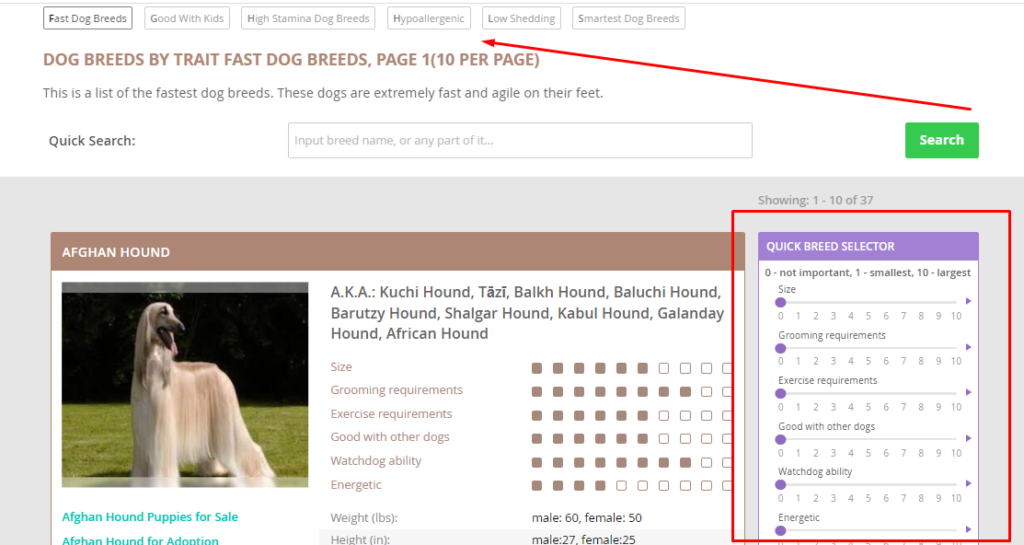Screen dimensions: 1024x545
Task: Click the Exercise requirements label in the Afghan Hound card
Action: [x=391, y=414]
